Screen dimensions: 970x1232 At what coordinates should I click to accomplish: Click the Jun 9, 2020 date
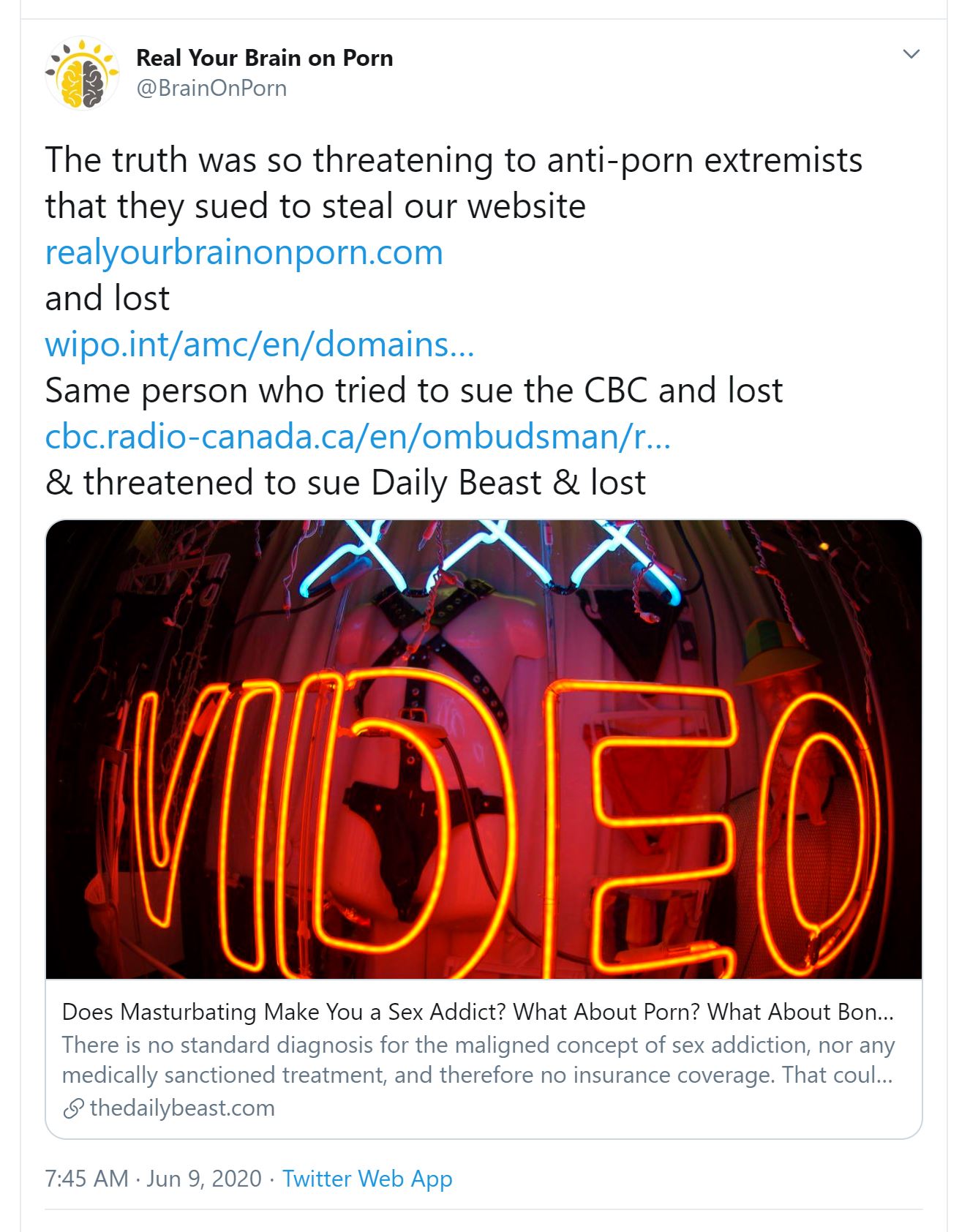coord(204,1179)
